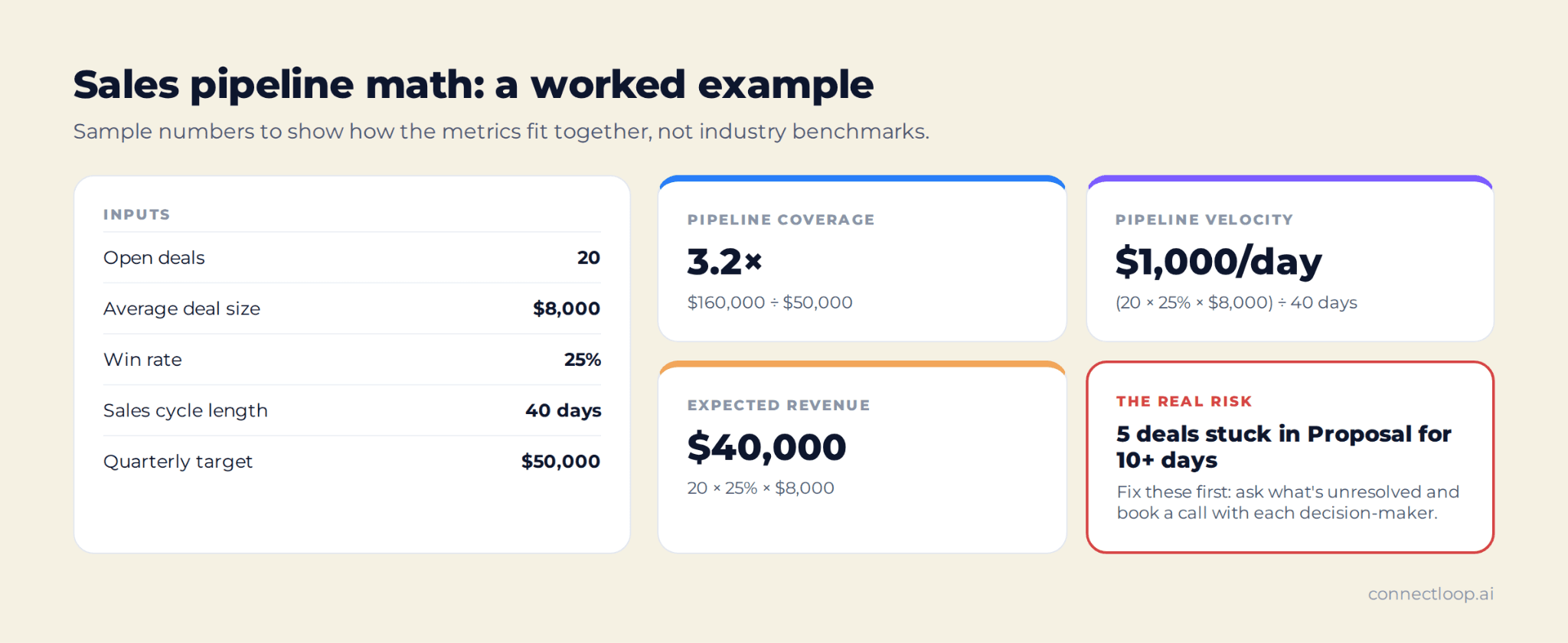Select the Win rate 25% value

point(583,360)
